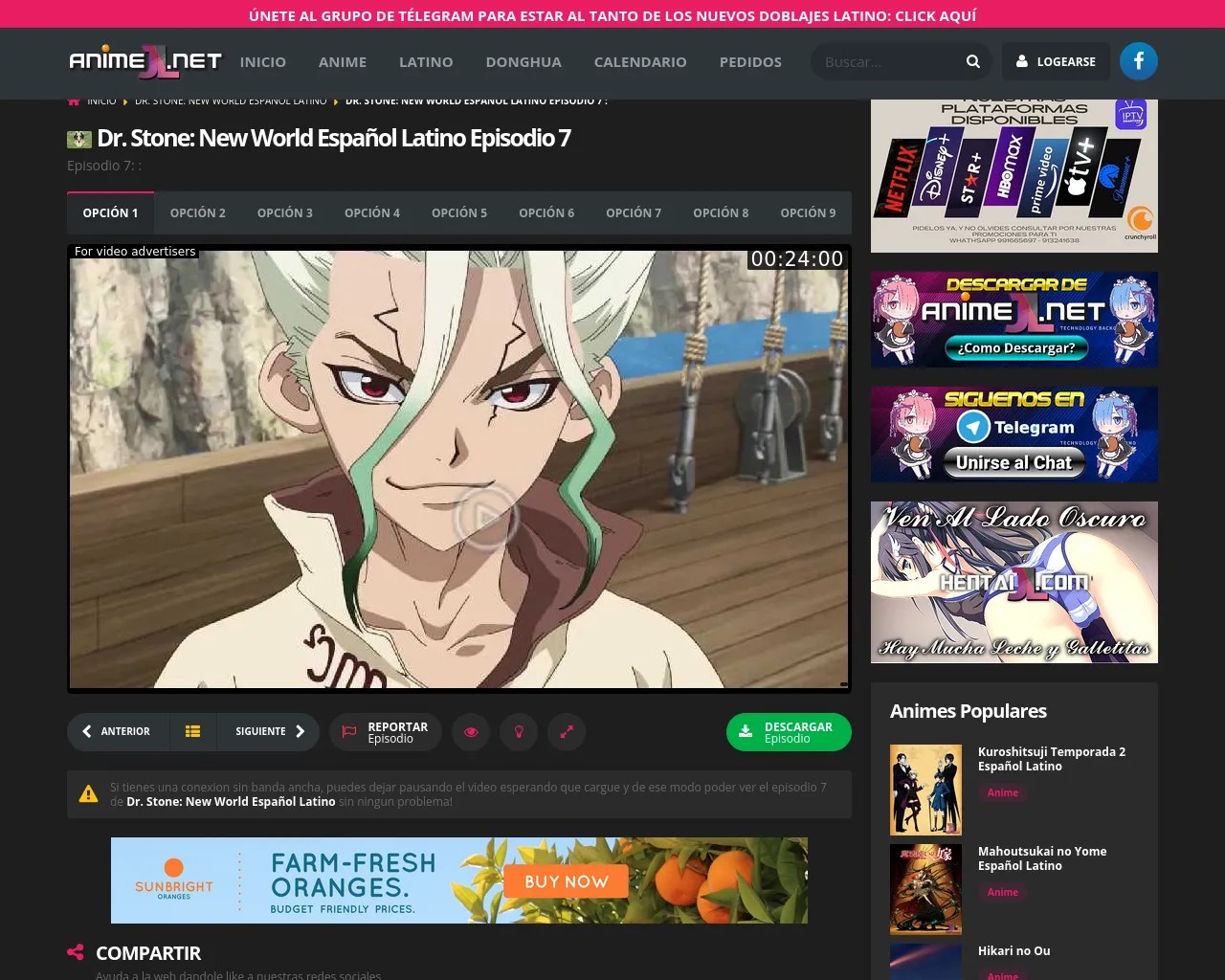
Task: Click the Logearse login button
Action: point(1056,61)
